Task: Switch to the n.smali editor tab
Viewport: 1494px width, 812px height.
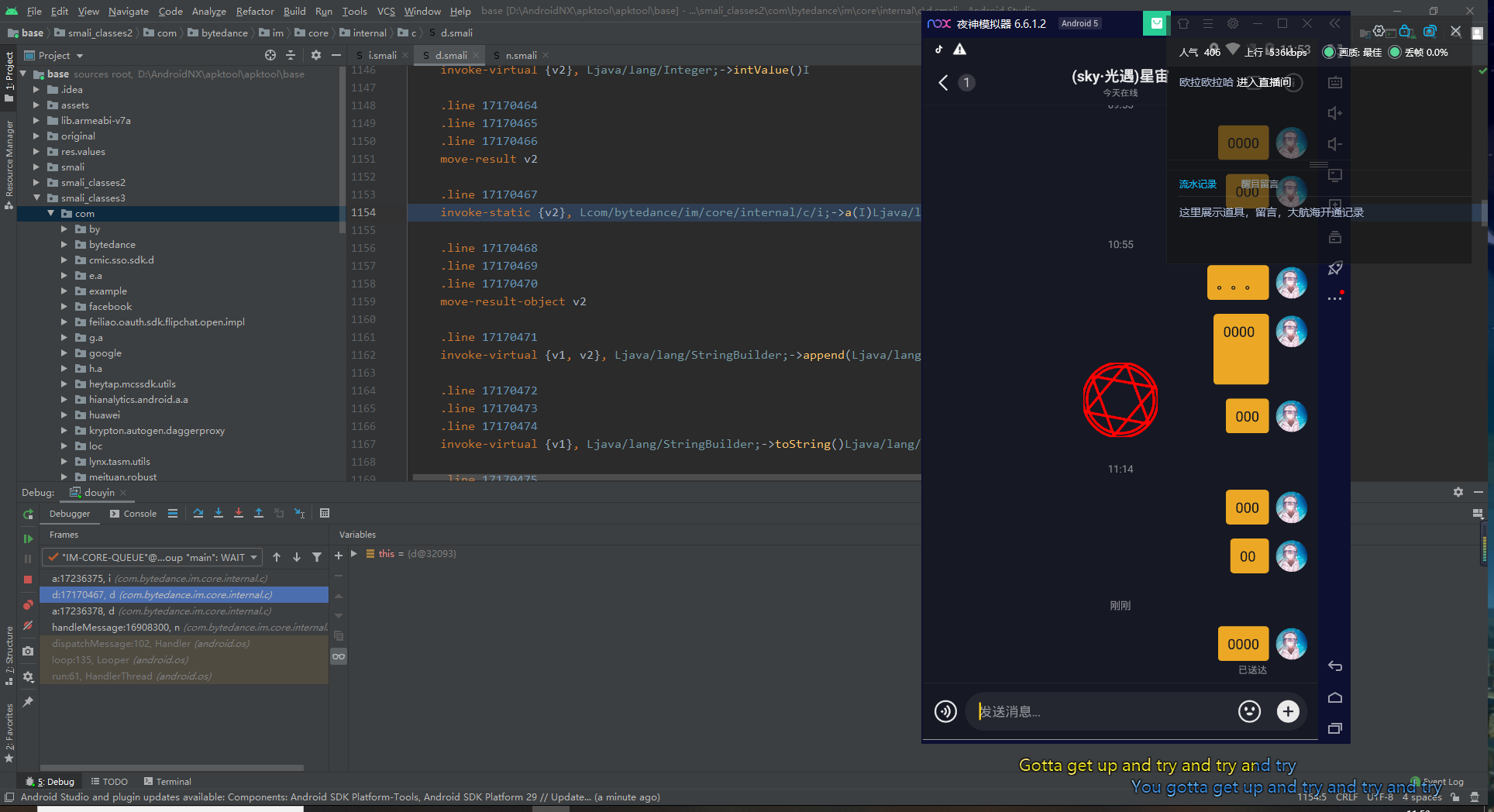Action: [x=521, y=55]
